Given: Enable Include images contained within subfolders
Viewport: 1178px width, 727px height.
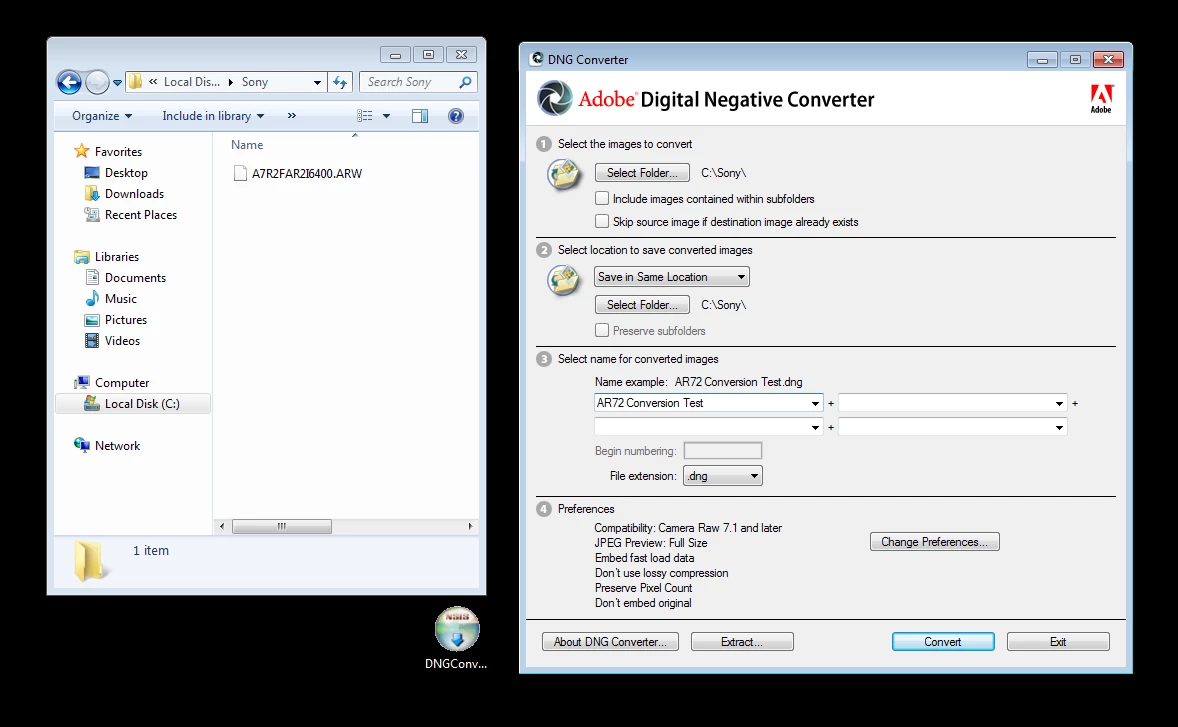Looking at the screenshot, I should coord(602,198).
